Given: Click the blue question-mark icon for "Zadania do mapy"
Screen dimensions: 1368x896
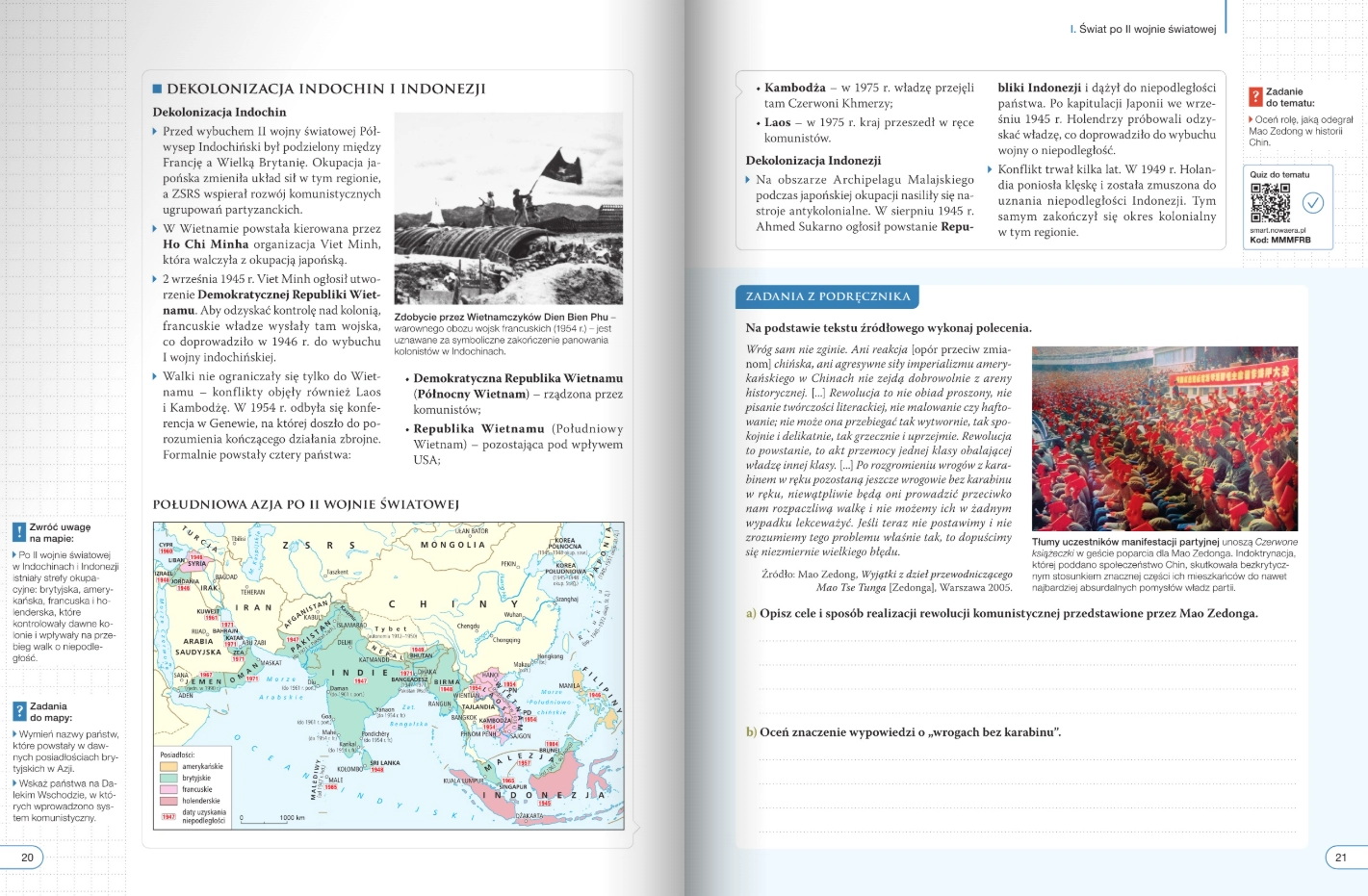Looking at the screenshot, I should click(x=19, y=711).
